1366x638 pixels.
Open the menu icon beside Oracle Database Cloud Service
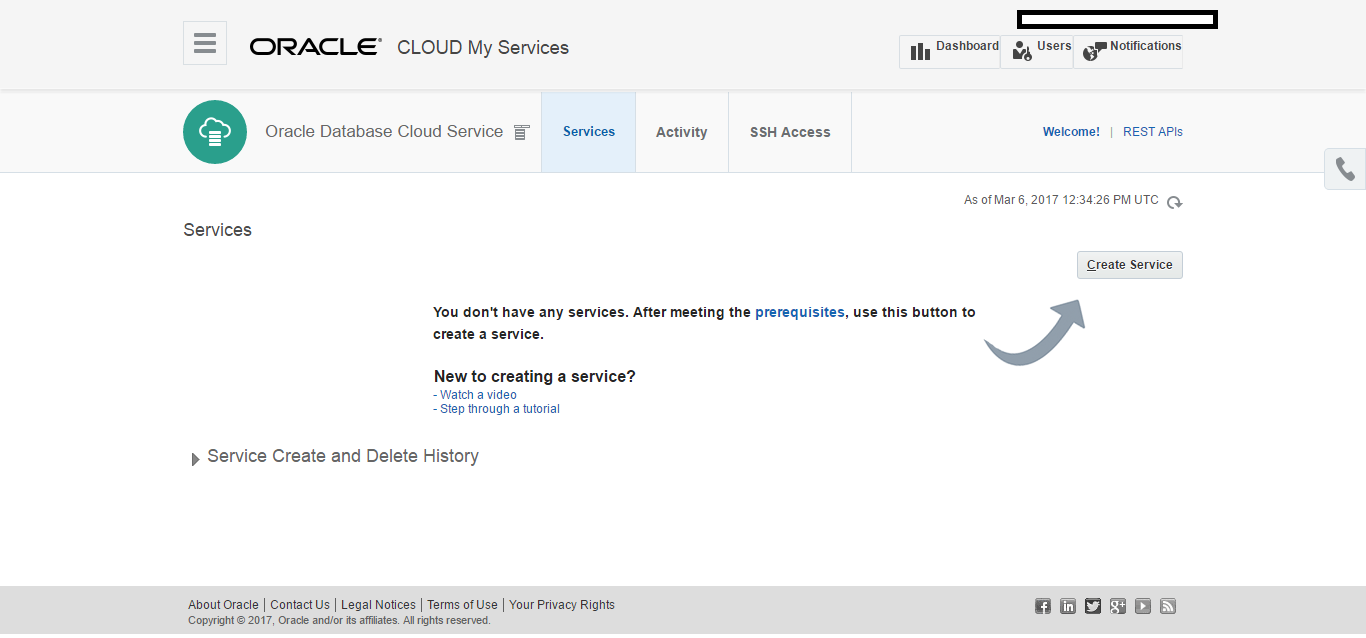point(521,132)
